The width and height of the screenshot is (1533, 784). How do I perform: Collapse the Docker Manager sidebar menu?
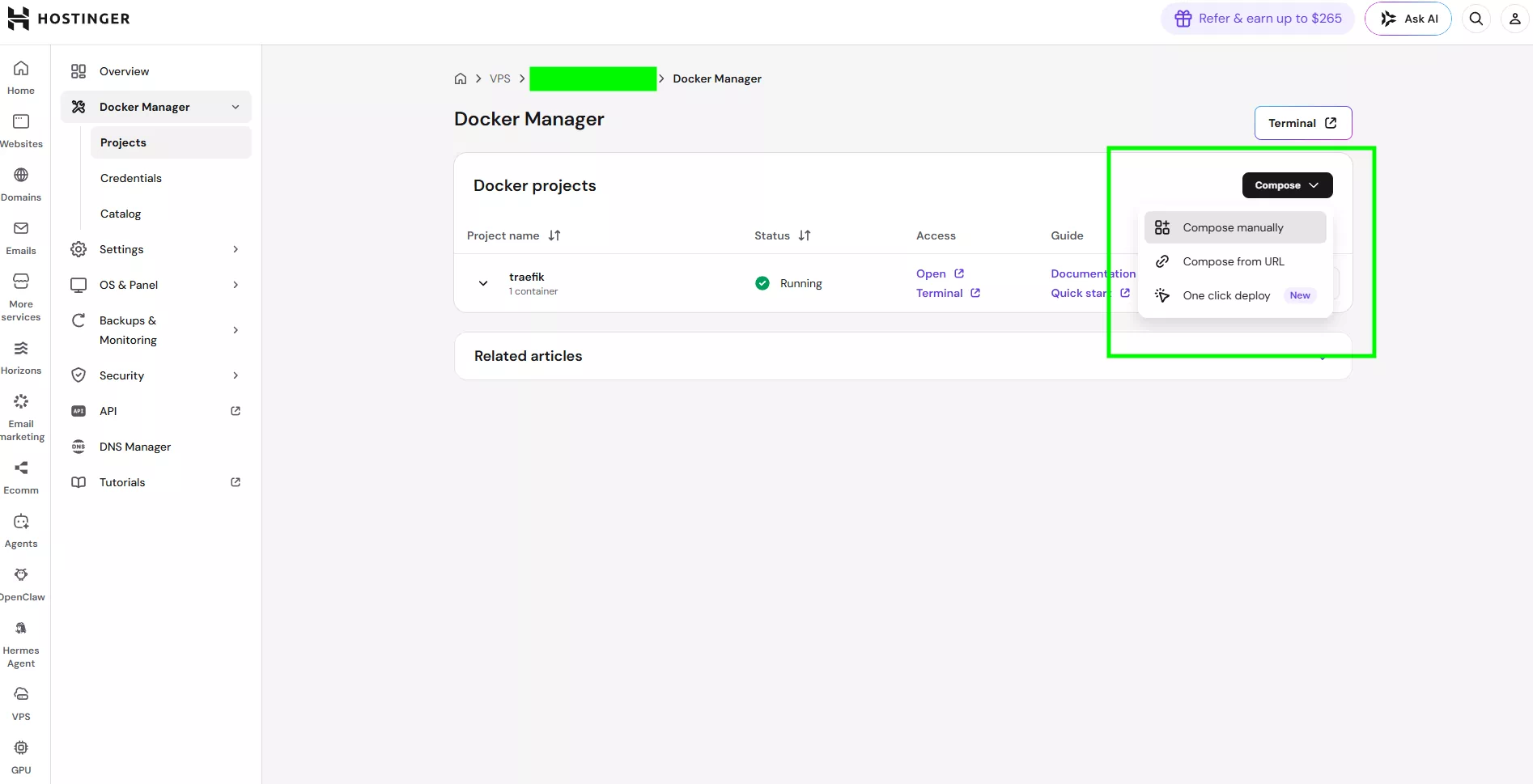156,107
